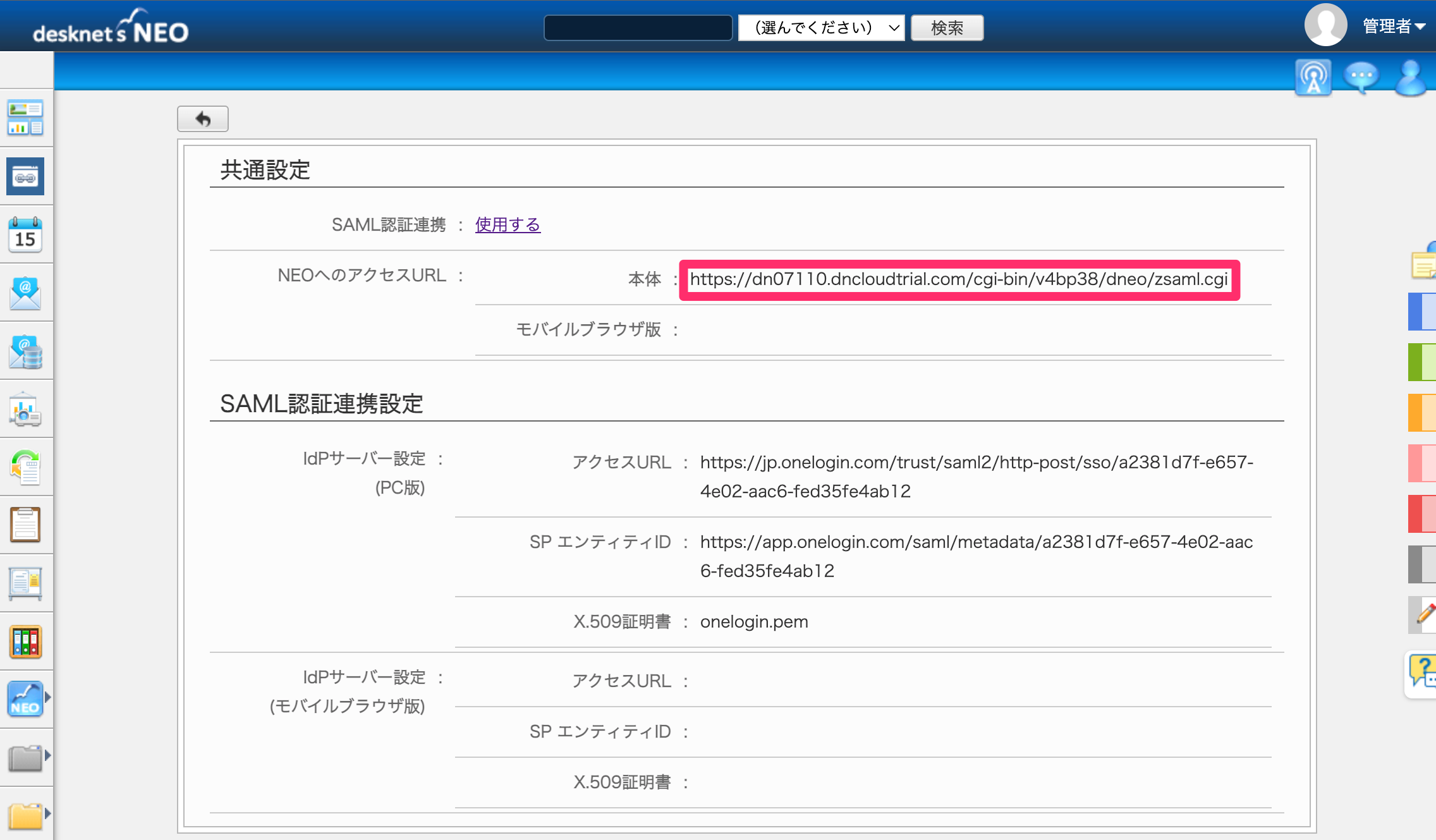Open the 使用する SAML link
The height and width of the screenshot is (840, 1436).
click(508, 224)
